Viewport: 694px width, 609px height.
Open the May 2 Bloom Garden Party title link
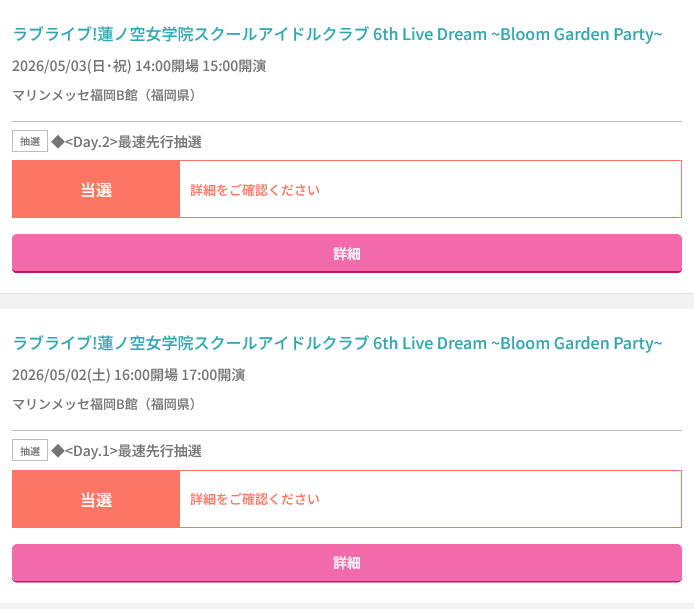click(x=337, y=344)
